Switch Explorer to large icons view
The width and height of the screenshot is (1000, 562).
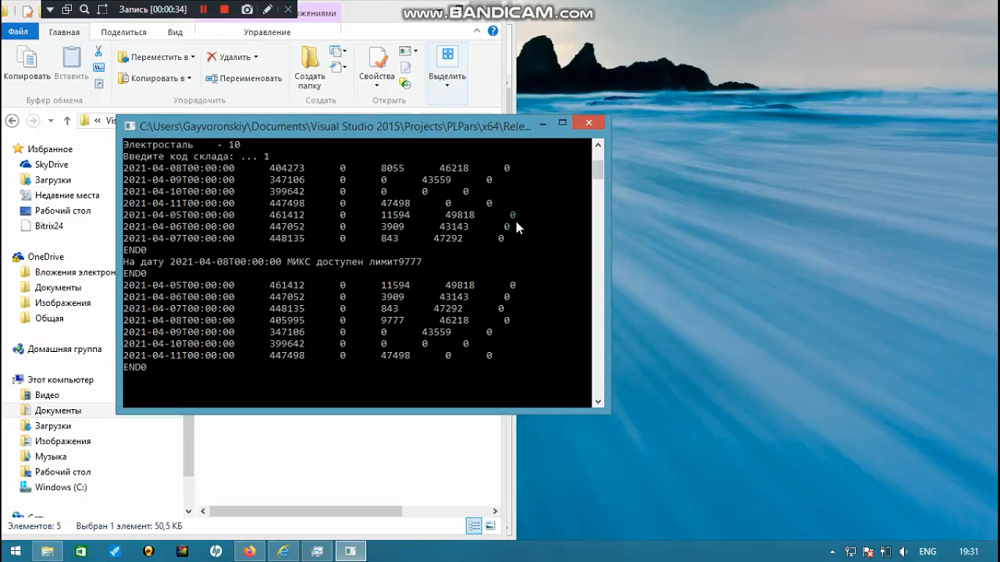point(490,526)
